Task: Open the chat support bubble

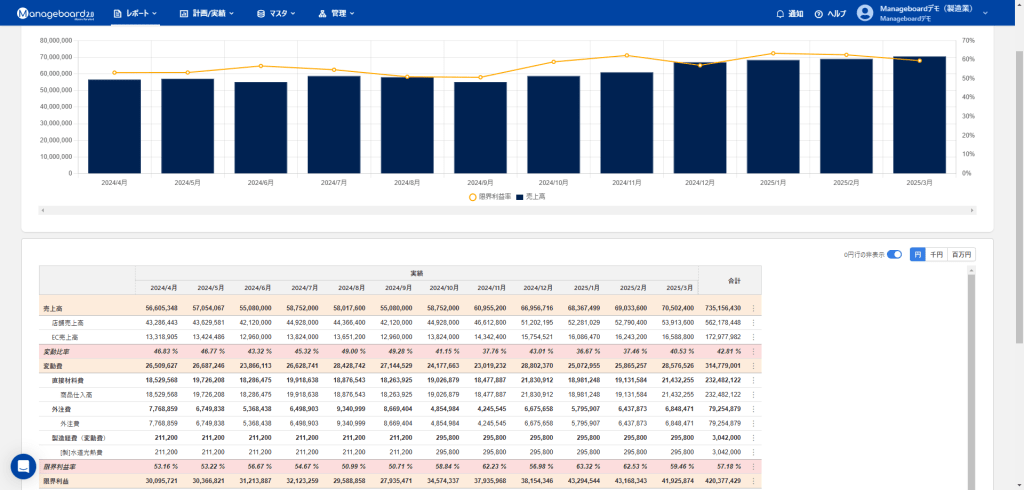Action: click(x=23, y=466)
